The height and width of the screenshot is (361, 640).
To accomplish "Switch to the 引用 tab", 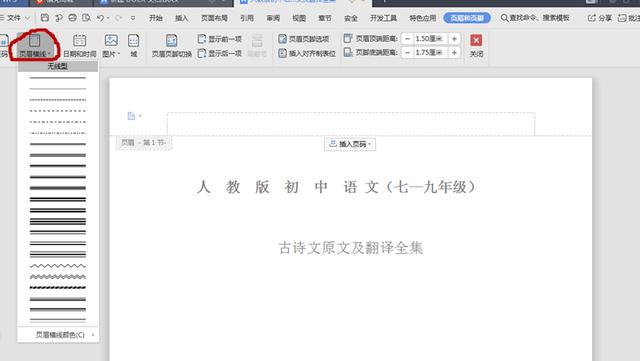I will click(247, 18).
